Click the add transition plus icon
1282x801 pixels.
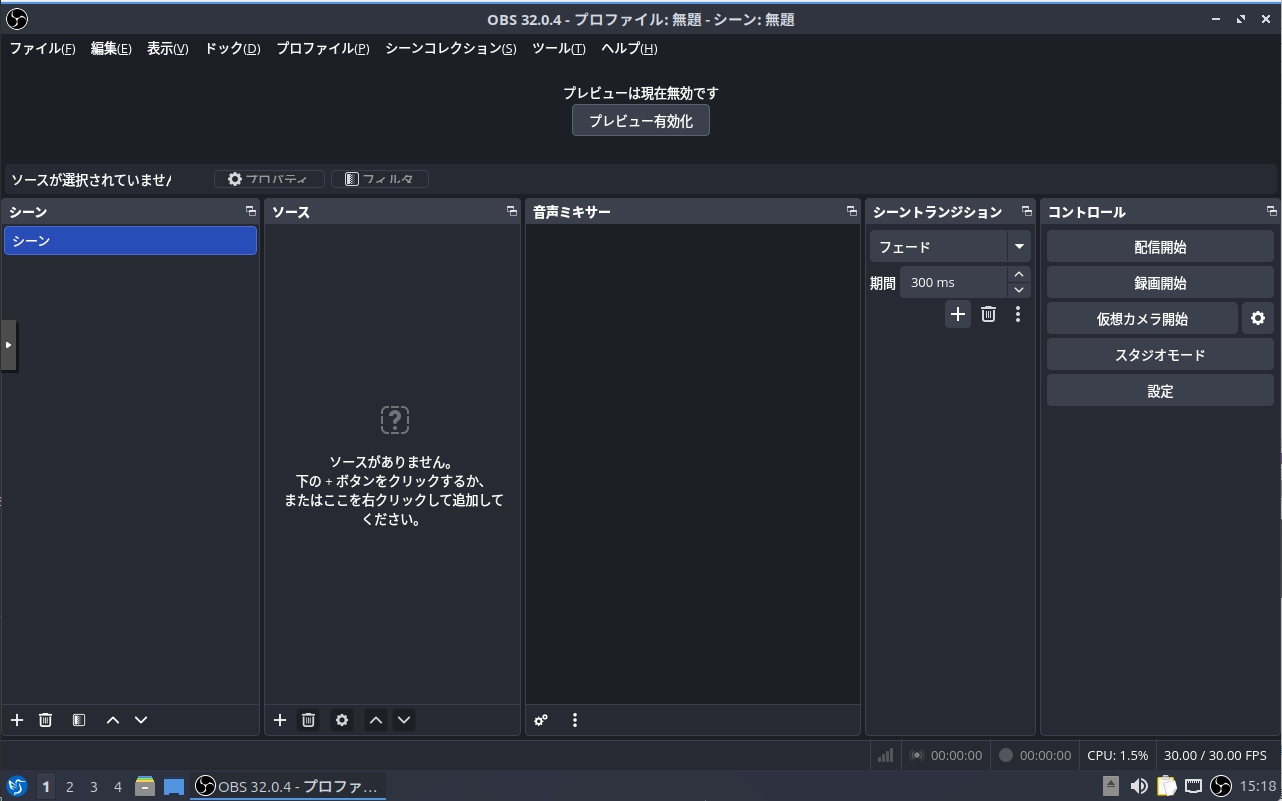[x=958, y=314]
